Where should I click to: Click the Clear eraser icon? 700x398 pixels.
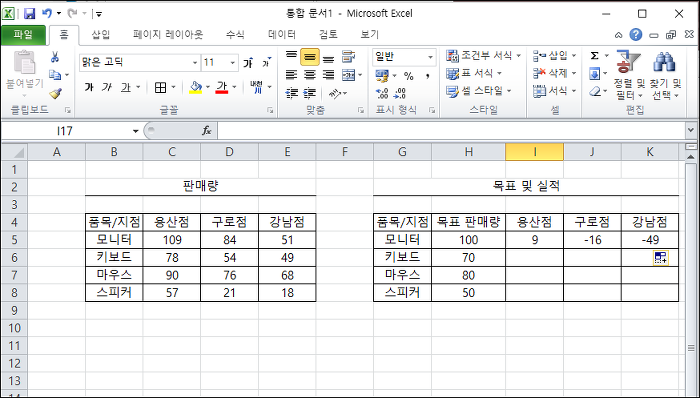(595, 91)
